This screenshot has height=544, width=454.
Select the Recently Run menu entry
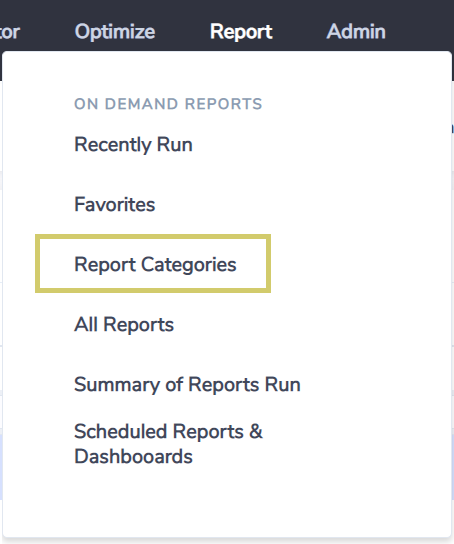(x=134, y=144)
